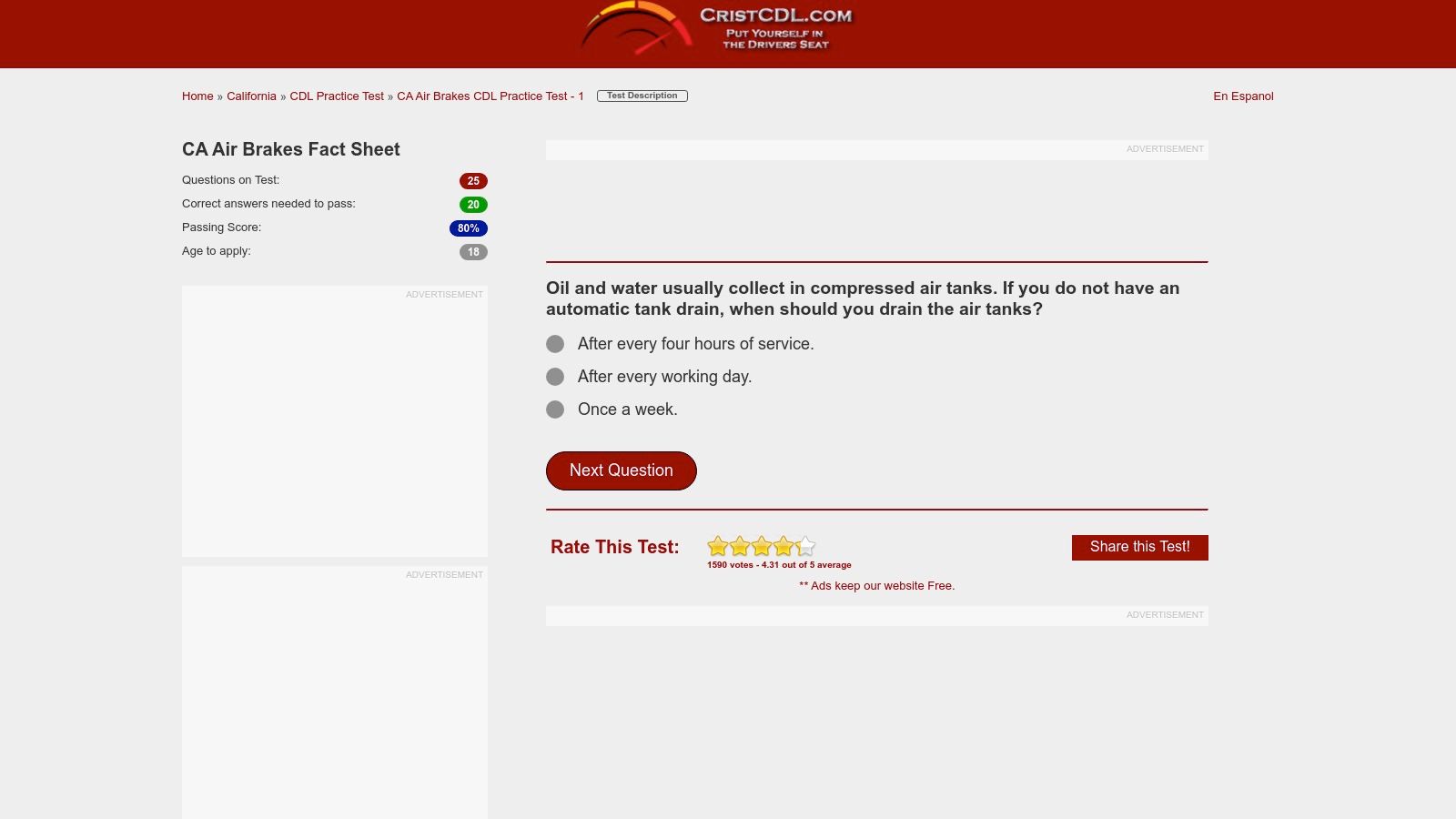
Task: Rate the test five stars
Action: tap(805, 546)
